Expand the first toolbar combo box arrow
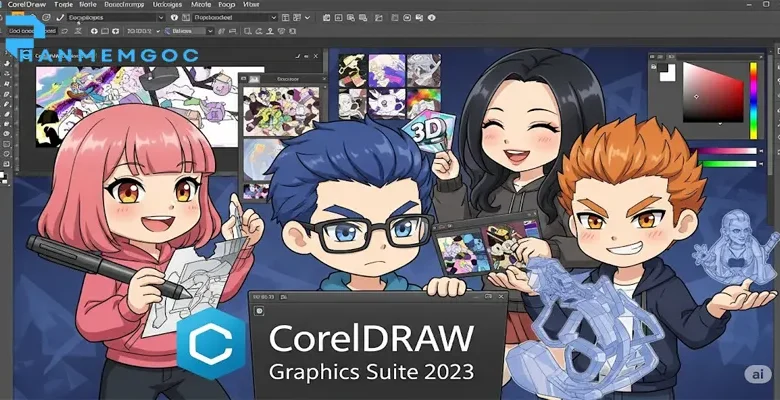Image resolution: width=780 pixels, height=400 pixels. [160, 17]
